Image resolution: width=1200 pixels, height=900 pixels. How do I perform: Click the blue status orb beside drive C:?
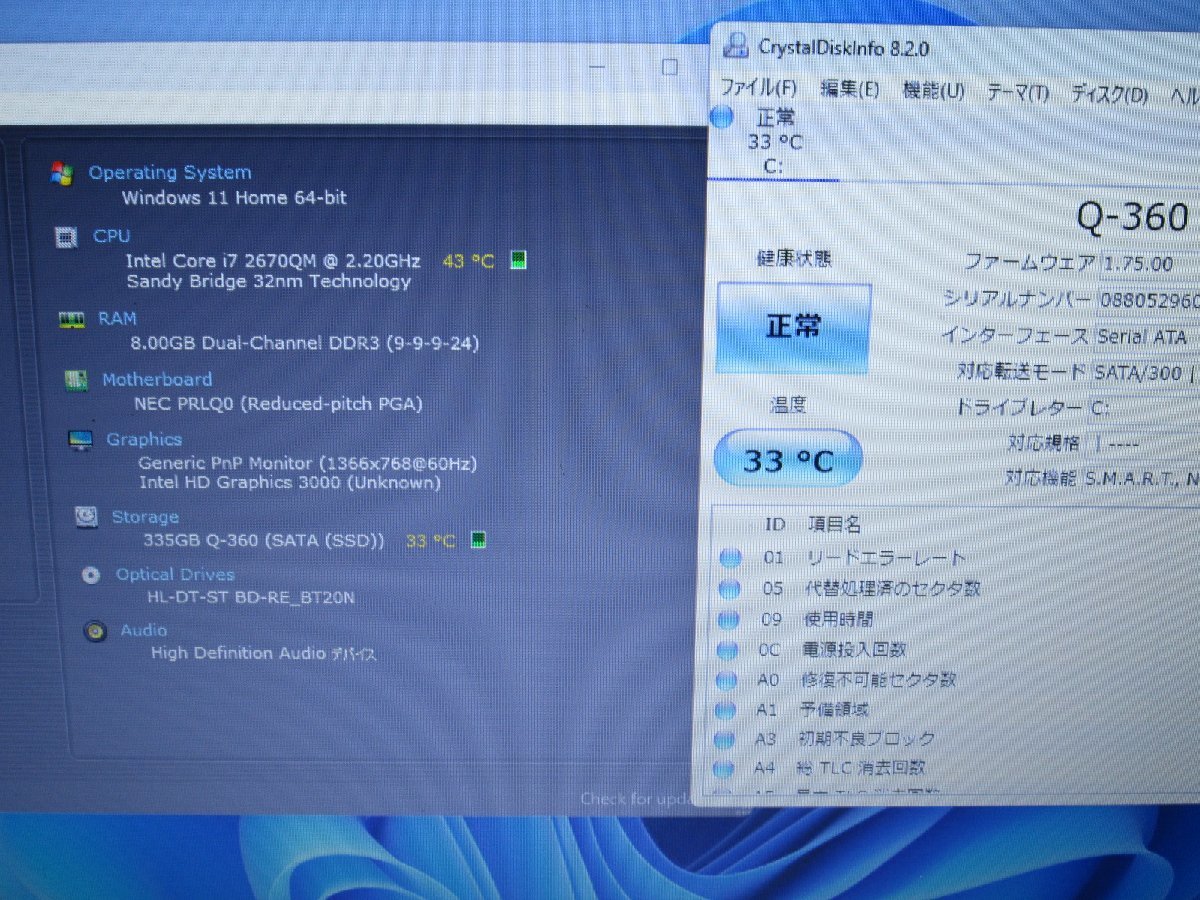click(x=722, y=117)
